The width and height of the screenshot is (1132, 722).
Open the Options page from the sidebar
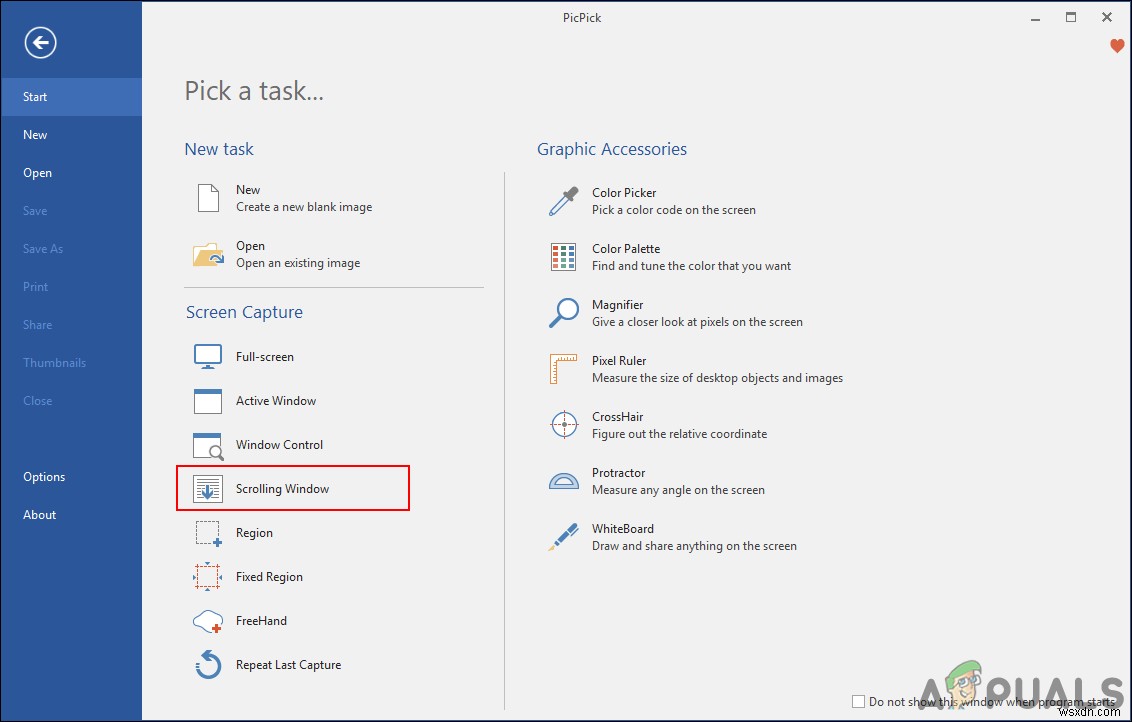tap(43, 476)
